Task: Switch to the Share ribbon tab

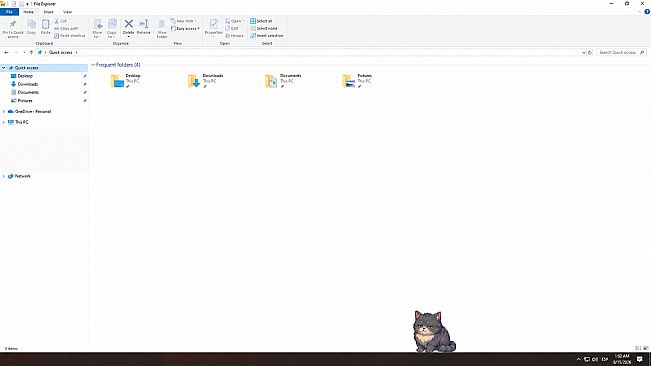Action: pos(48,12)
